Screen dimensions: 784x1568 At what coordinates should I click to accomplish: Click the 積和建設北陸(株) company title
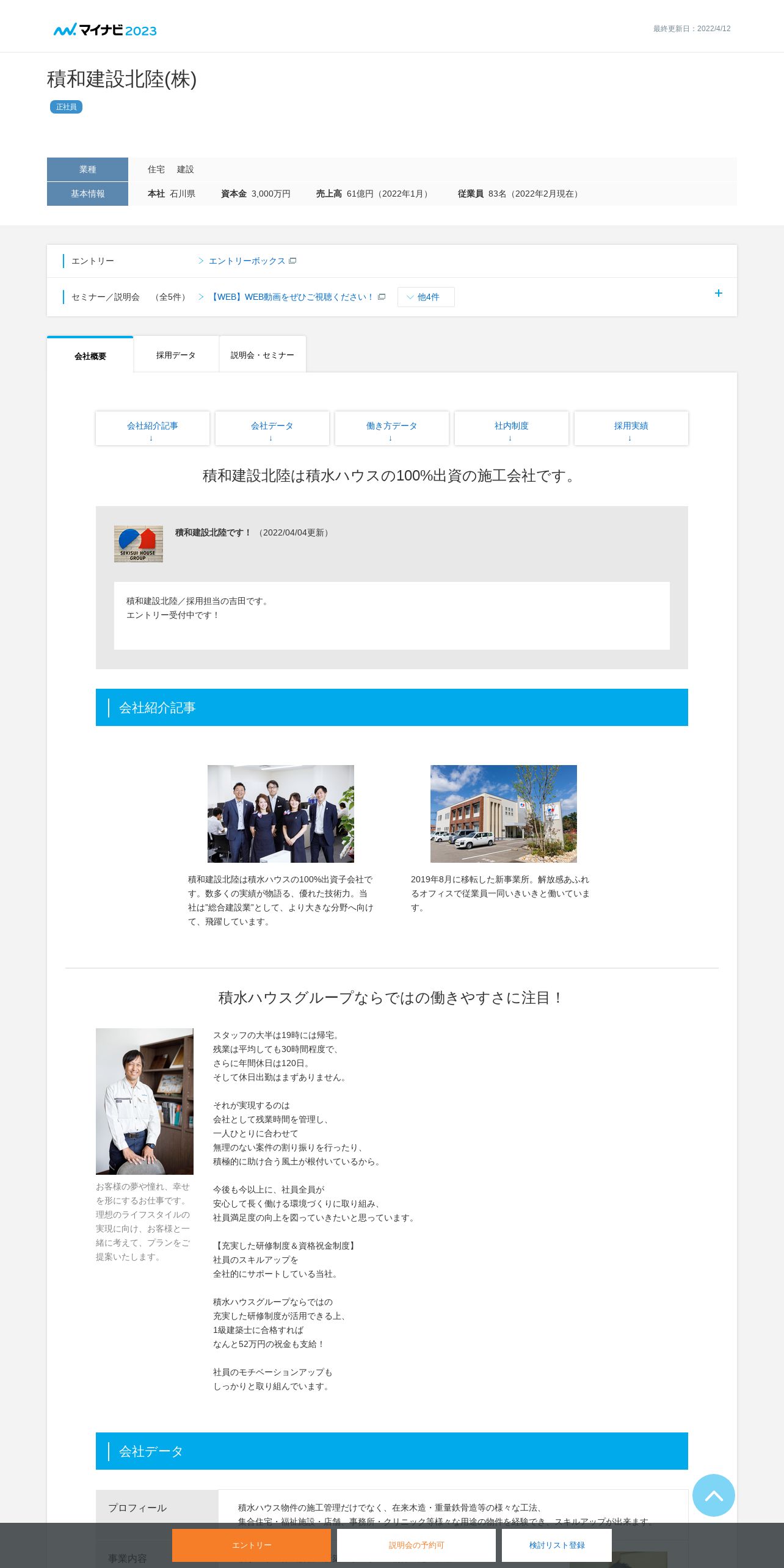[122, 79]
